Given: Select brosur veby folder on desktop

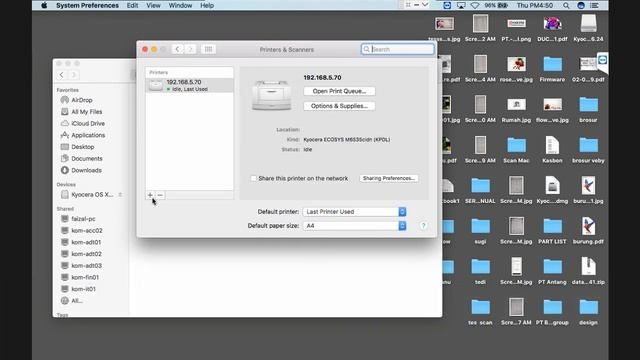Looking at the screenshot, I should coord(588,150).
